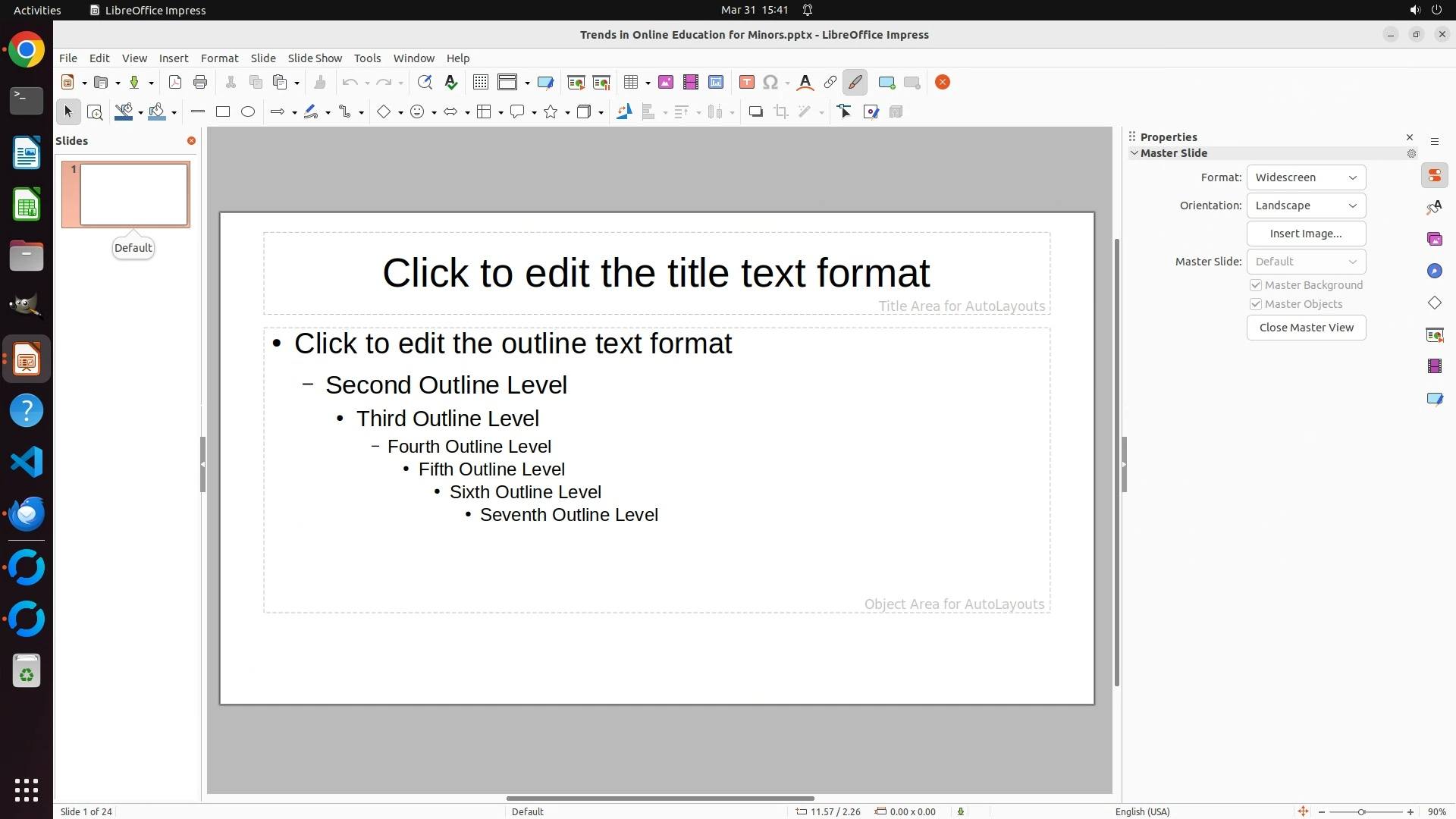Viewport: 1456px width, 819px height.
Task: Open the Format dropdown showing Widescreen
Action: click(x=1306, y=177)
